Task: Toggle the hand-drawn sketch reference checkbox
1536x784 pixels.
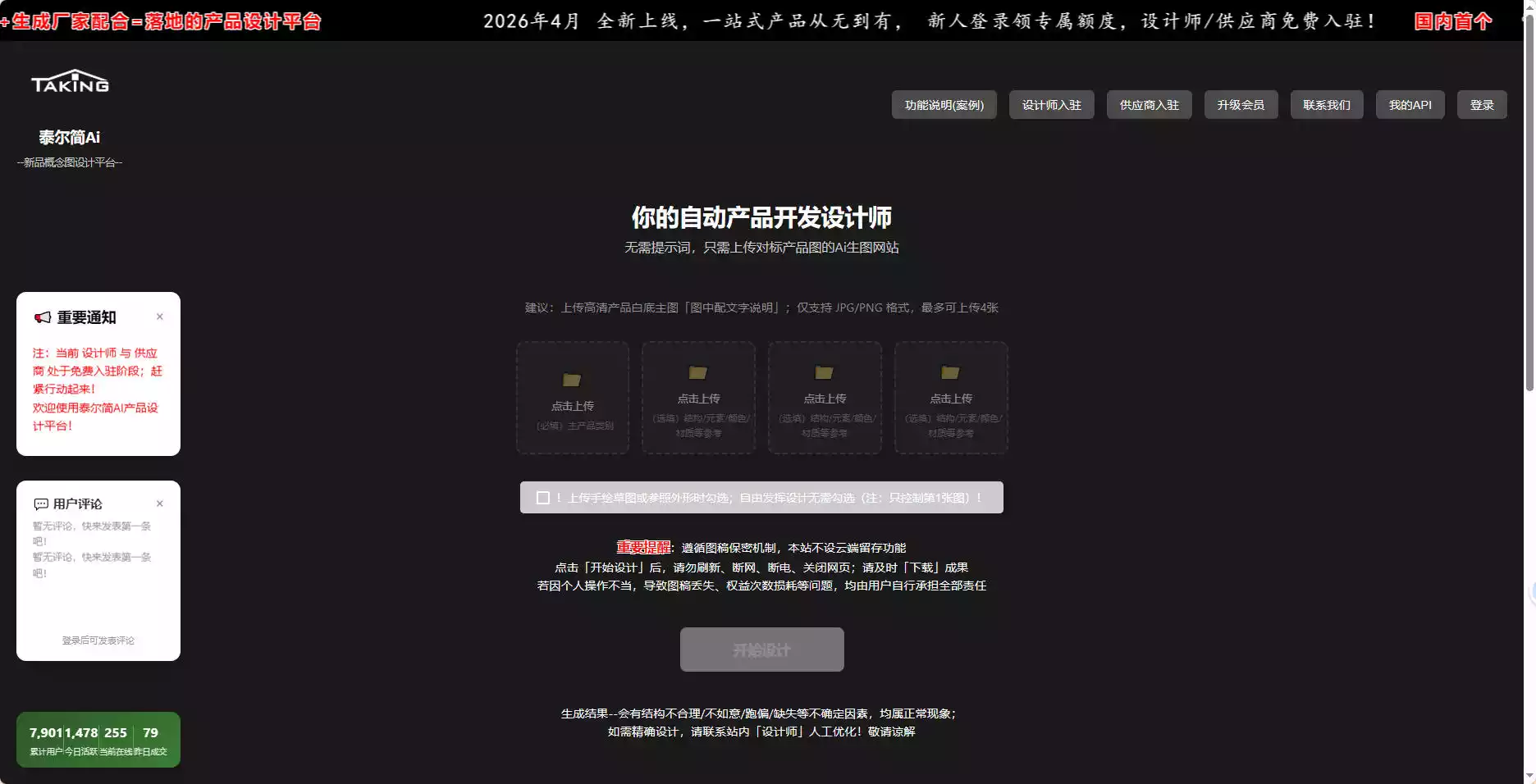Action: click(543, 498)
